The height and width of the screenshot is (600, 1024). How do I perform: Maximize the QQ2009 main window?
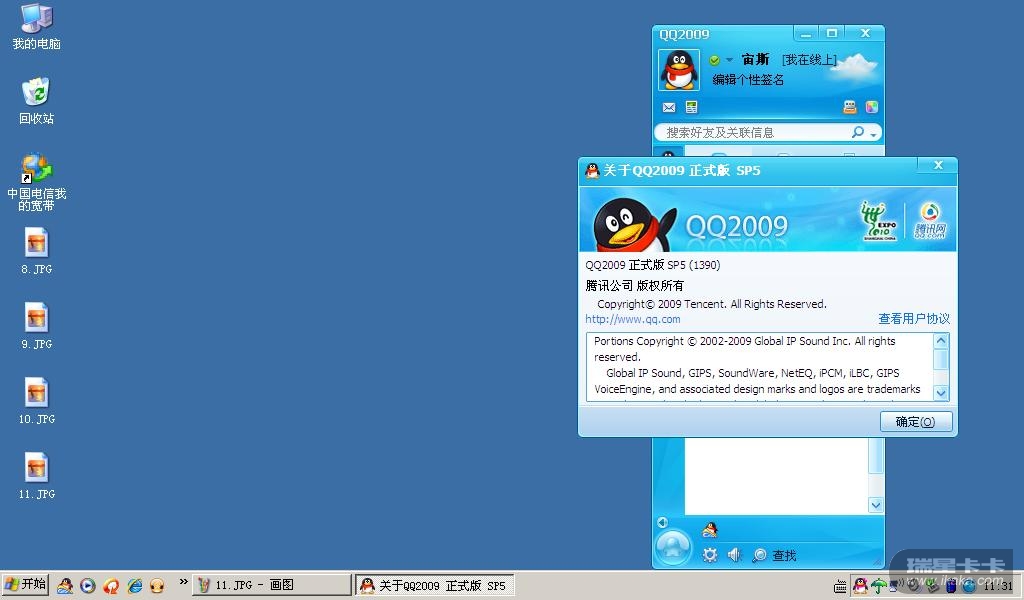pos(831,33)
